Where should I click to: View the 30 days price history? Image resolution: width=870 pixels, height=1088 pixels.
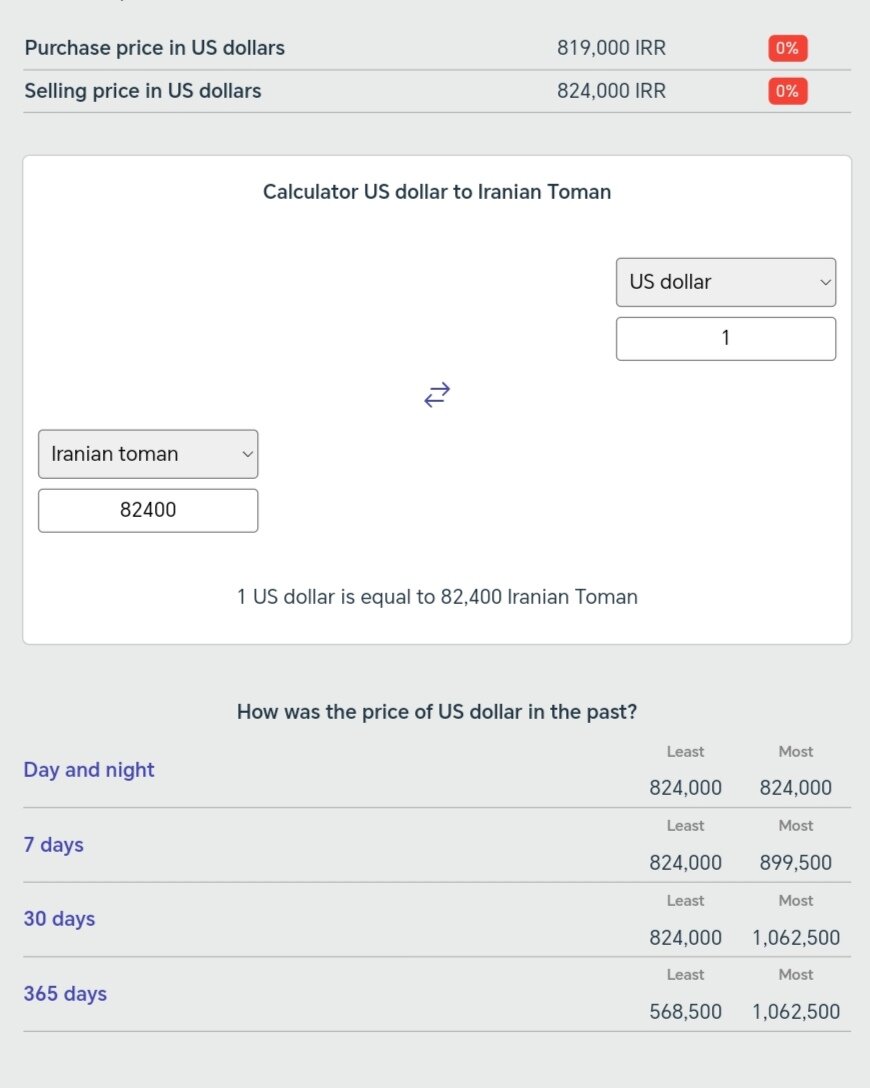point(59,919)
